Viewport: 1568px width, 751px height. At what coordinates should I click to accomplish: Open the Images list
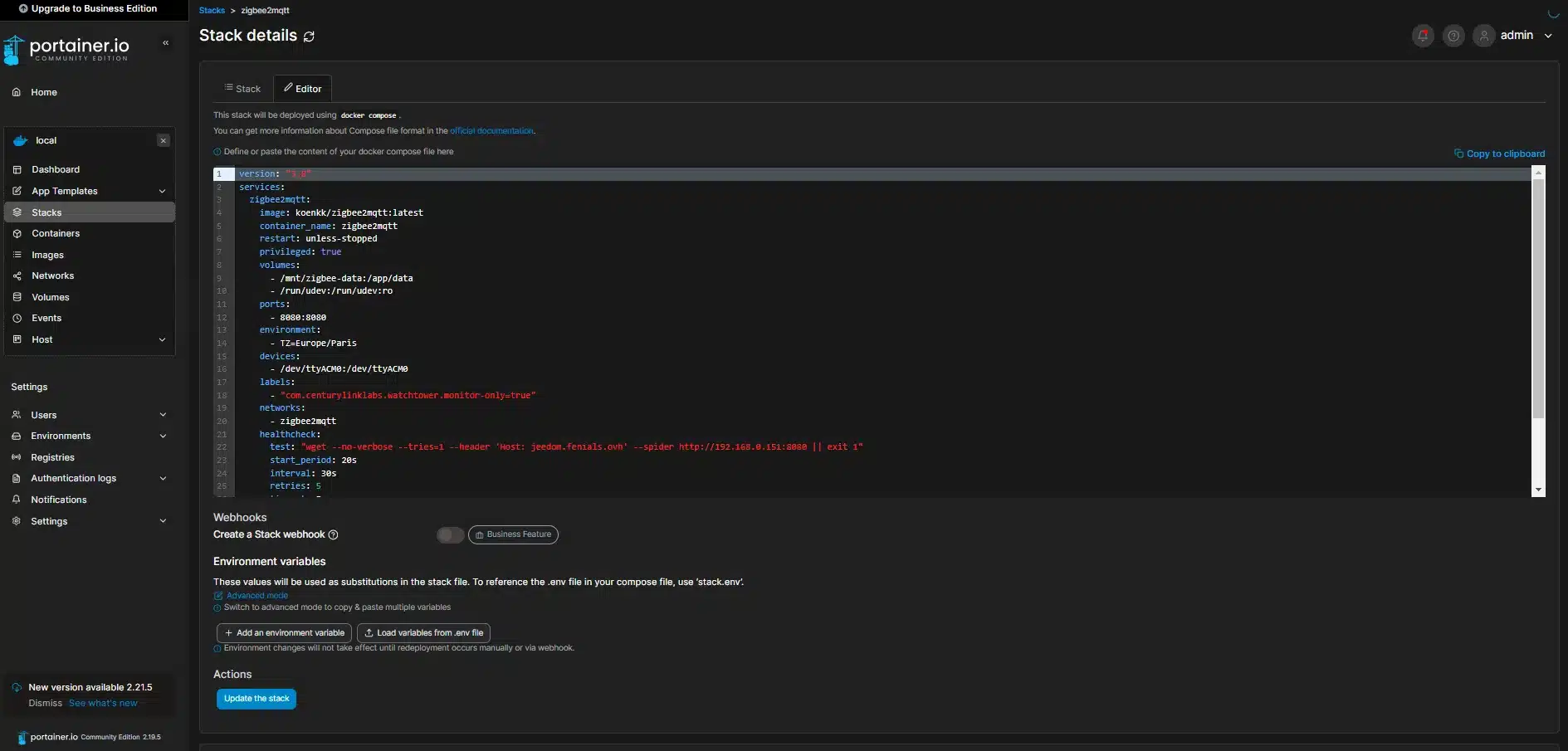(47, 255)
